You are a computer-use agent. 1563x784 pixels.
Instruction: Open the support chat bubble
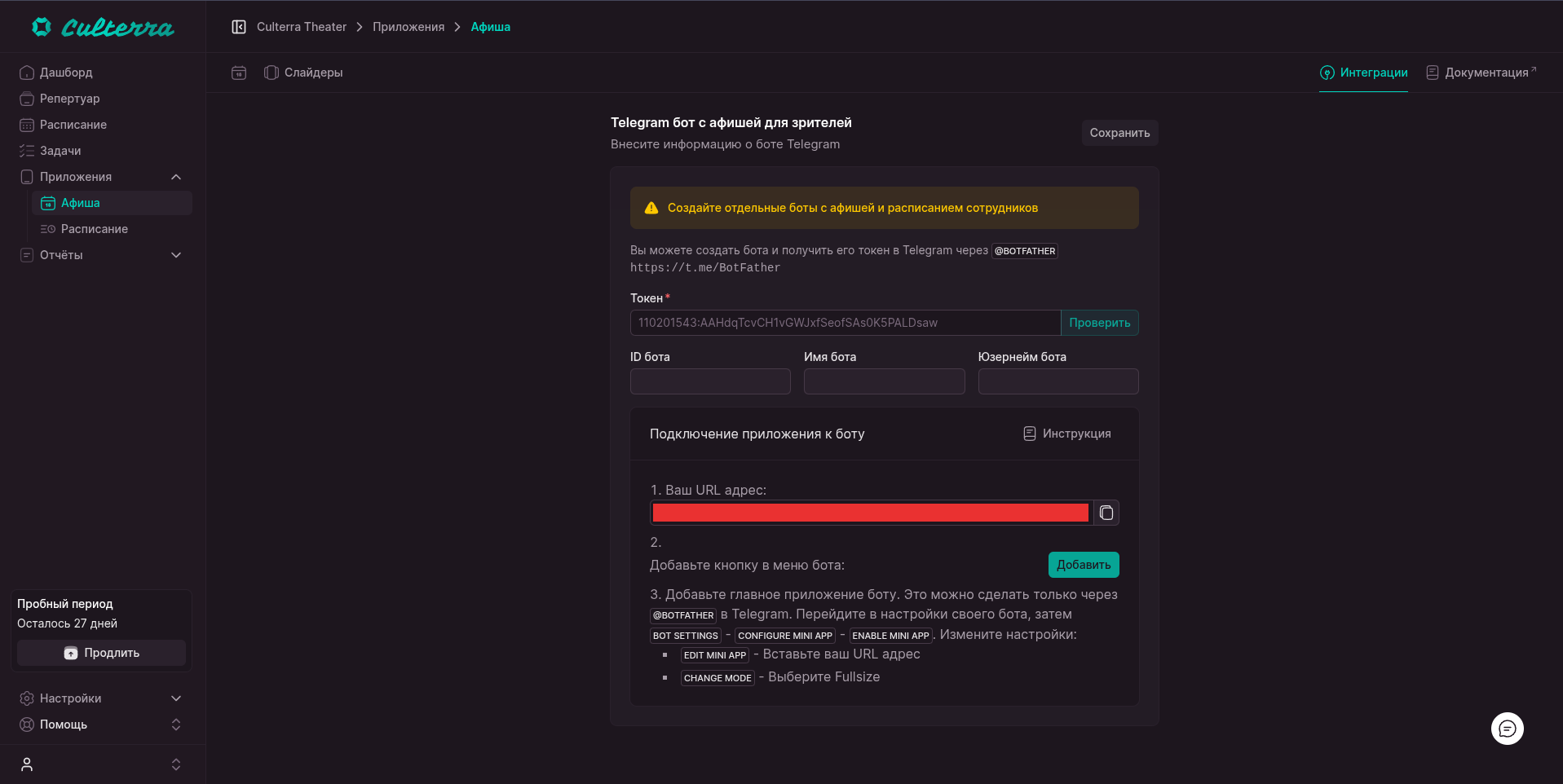(x=1507, y=729)
